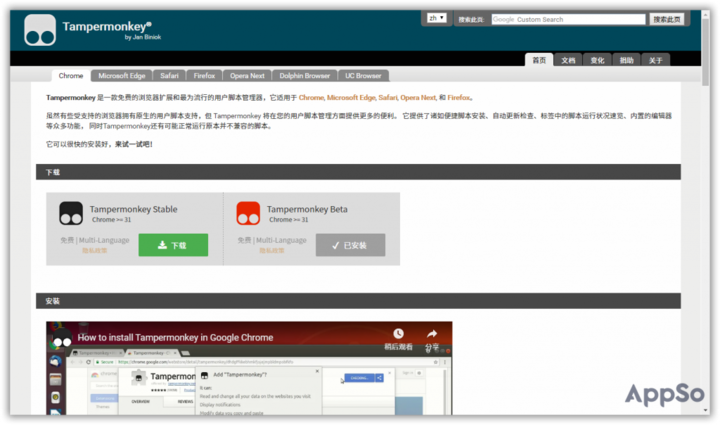Viewport: 720px width, 425px height.
Task: Click the grey 已安装 installed button
Action: (x=350, y=245)
